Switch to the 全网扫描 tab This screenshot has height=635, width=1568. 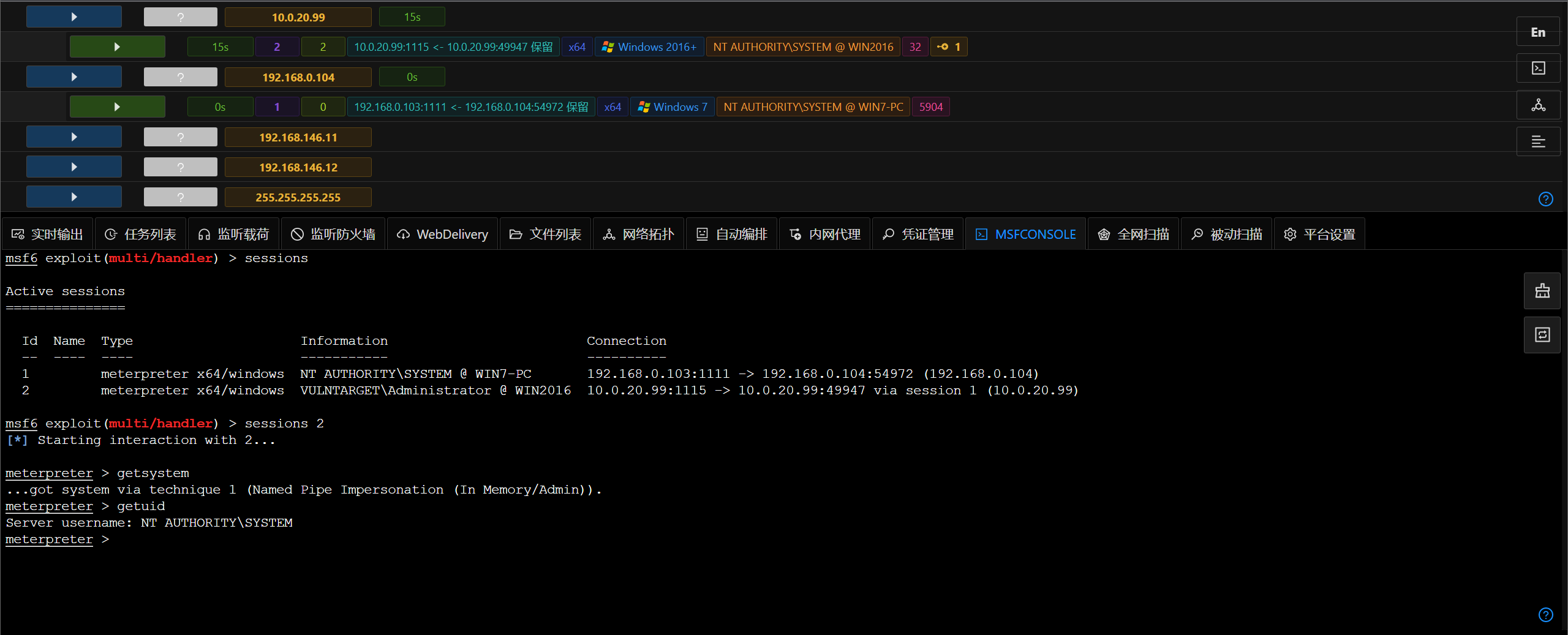click(1134, 234)
